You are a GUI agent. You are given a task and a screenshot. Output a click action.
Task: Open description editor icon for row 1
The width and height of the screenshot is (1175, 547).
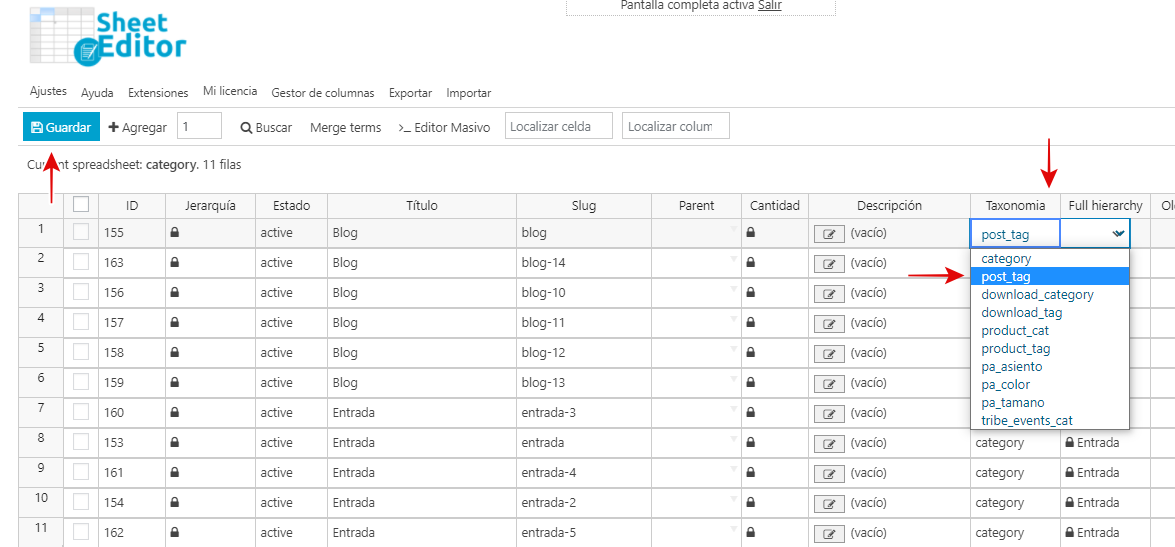pos(828,234)
